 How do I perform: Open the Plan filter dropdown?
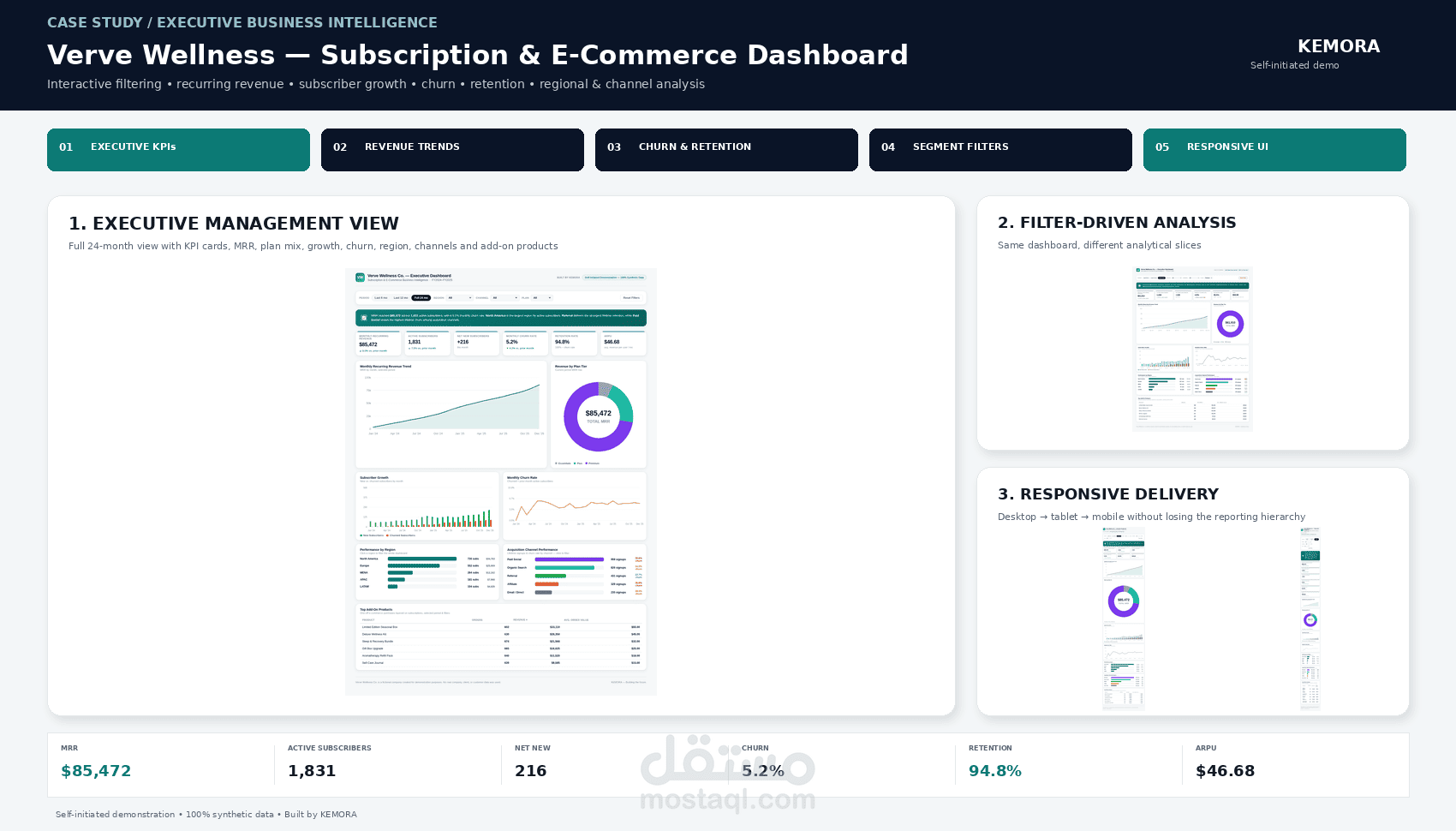pos(542,298)
